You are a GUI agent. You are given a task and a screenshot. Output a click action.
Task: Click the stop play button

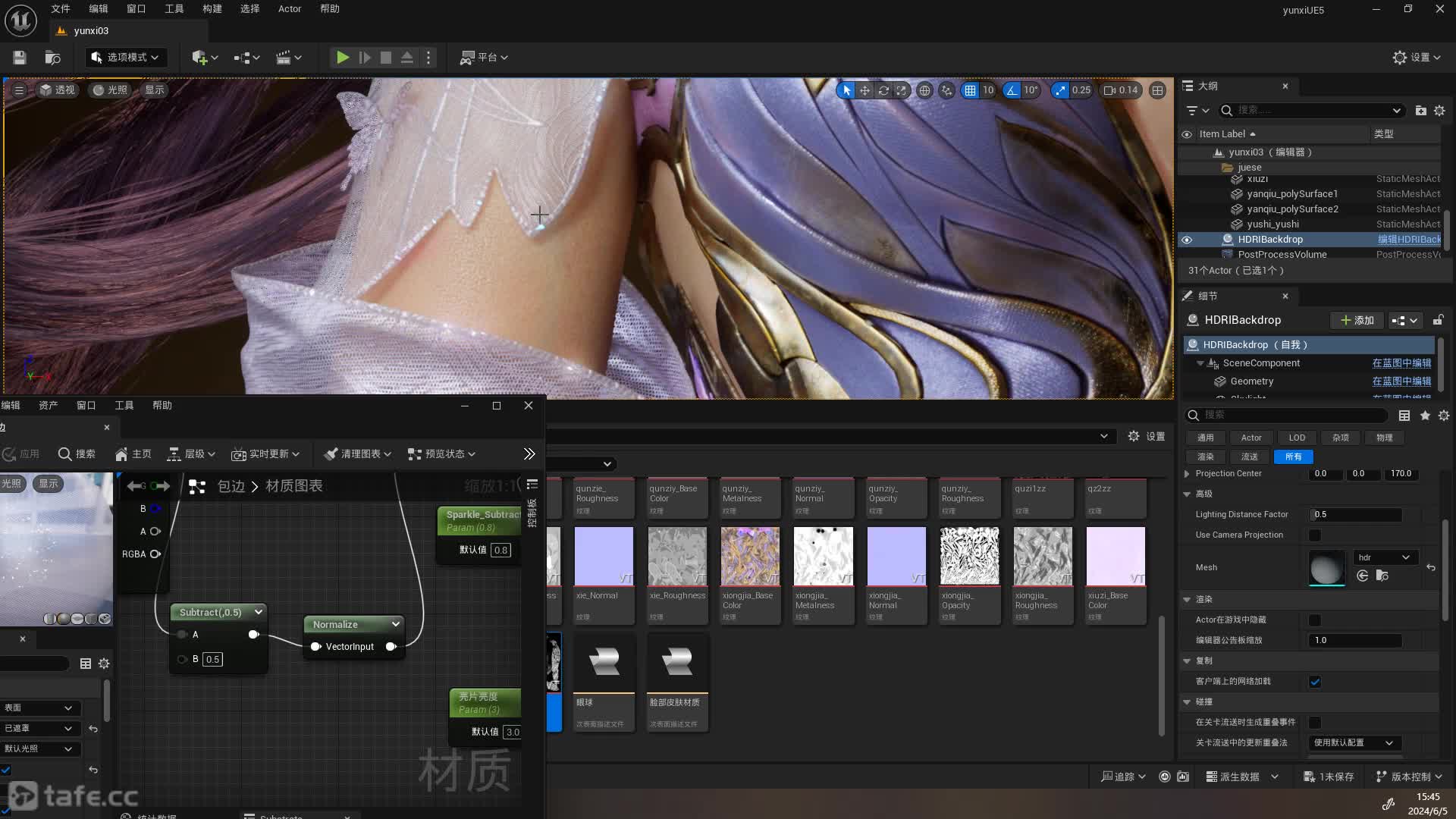386,58
